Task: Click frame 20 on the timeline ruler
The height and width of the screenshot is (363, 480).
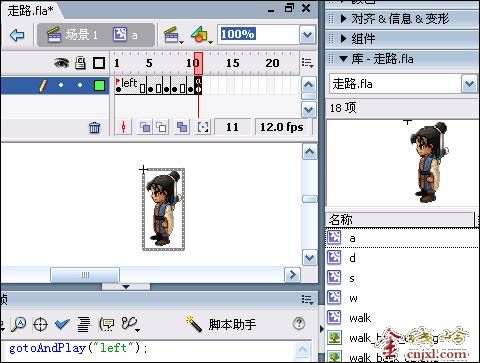Action: click(x=272, y=63)
